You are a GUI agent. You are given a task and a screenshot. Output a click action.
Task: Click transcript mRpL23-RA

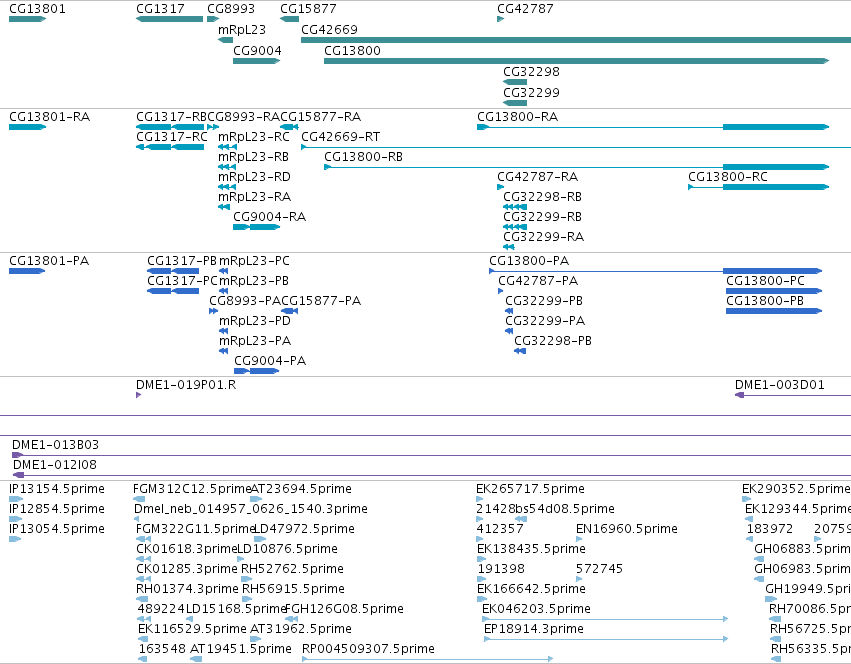(x=255, y=197)
